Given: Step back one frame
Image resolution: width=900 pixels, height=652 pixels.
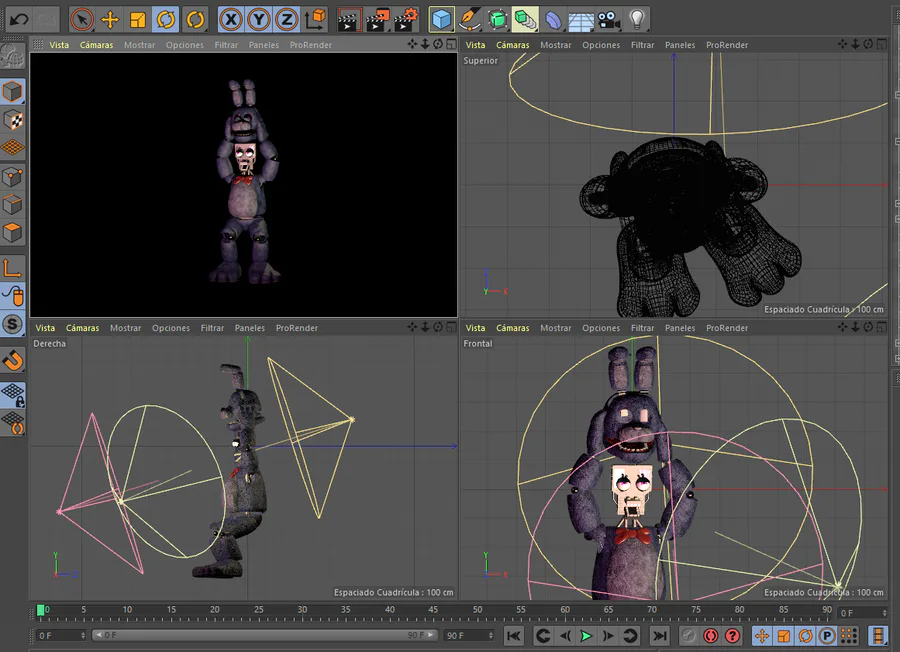Looking at the screenshot, I should coord(565,635).
